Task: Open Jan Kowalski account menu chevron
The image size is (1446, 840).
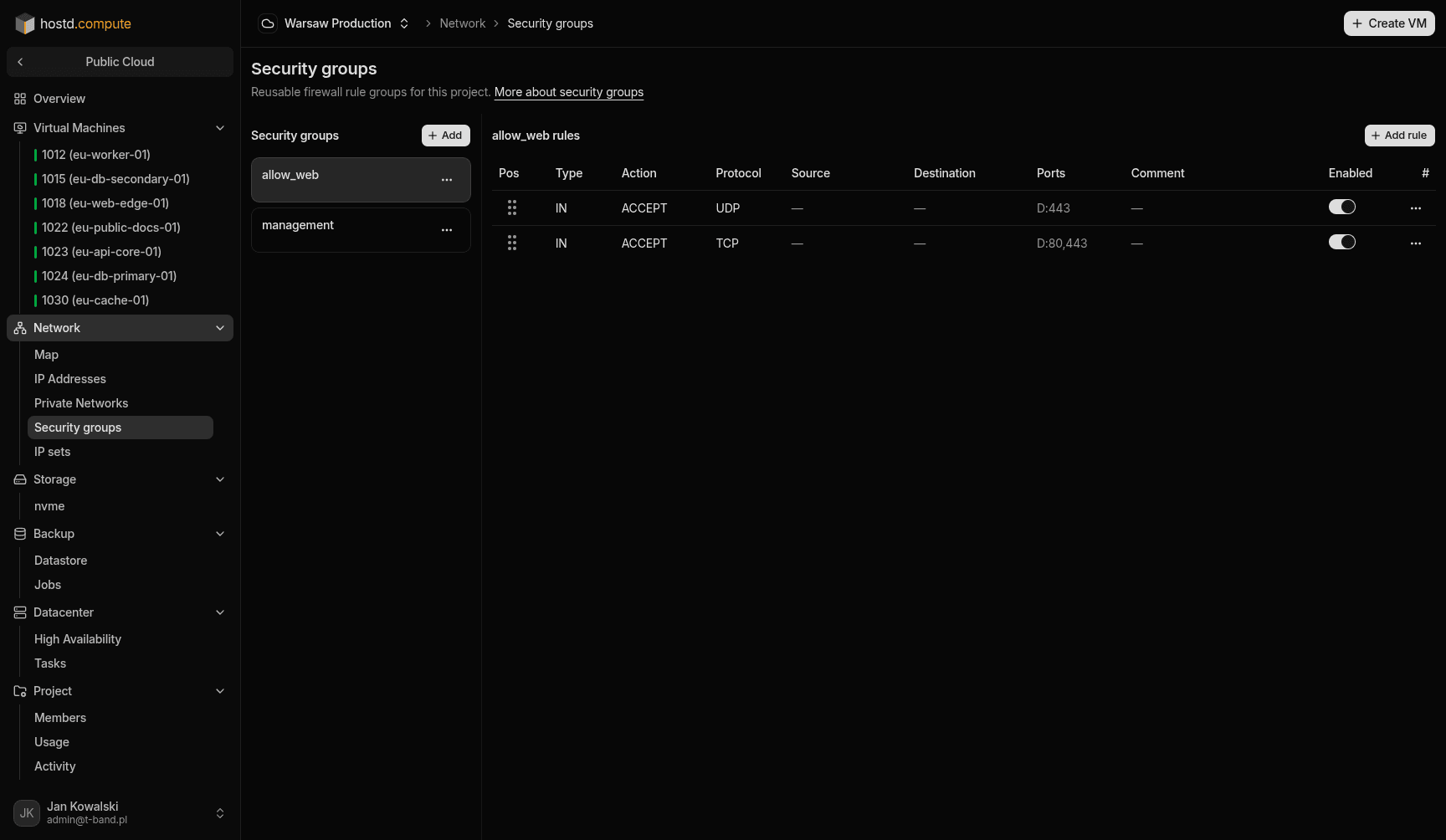Action: tap(220, 813)
